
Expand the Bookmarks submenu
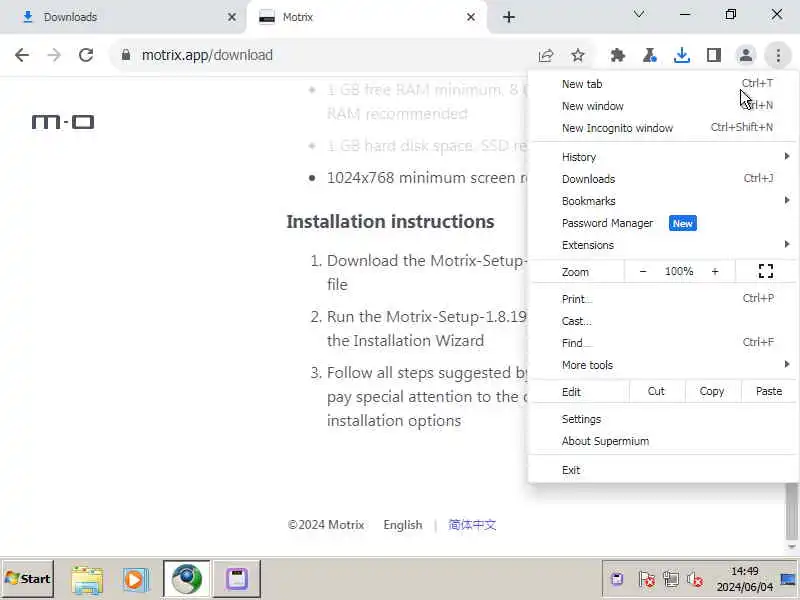(663, 201)
